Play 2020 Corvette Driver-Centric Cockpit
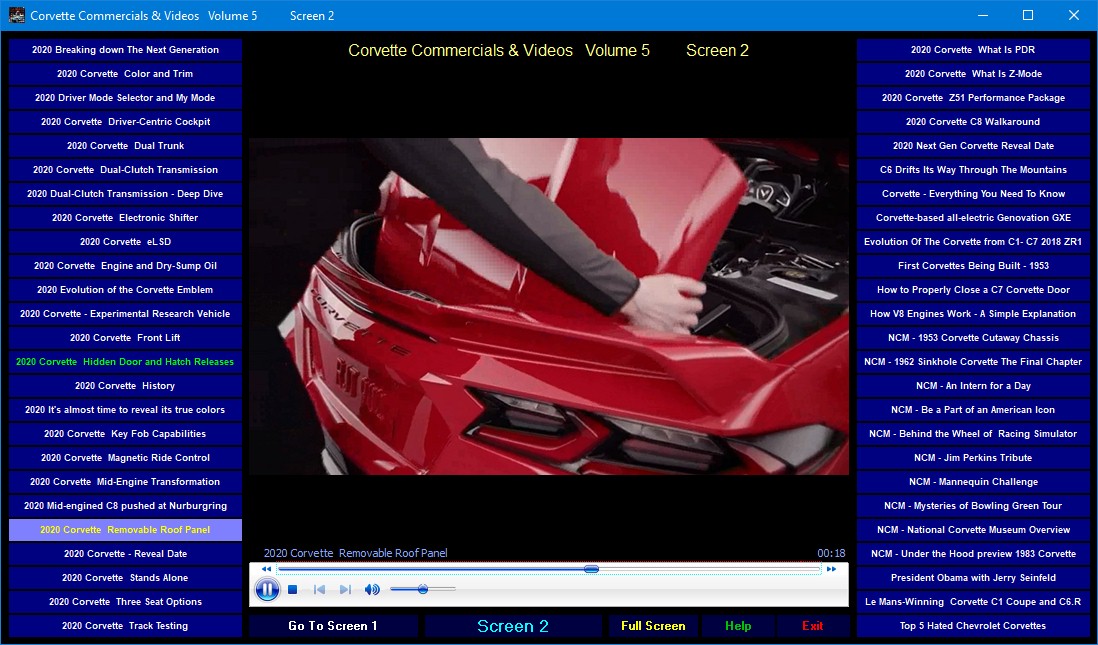The height and width of the screenshot is (645, 1098). click(125, 122)
